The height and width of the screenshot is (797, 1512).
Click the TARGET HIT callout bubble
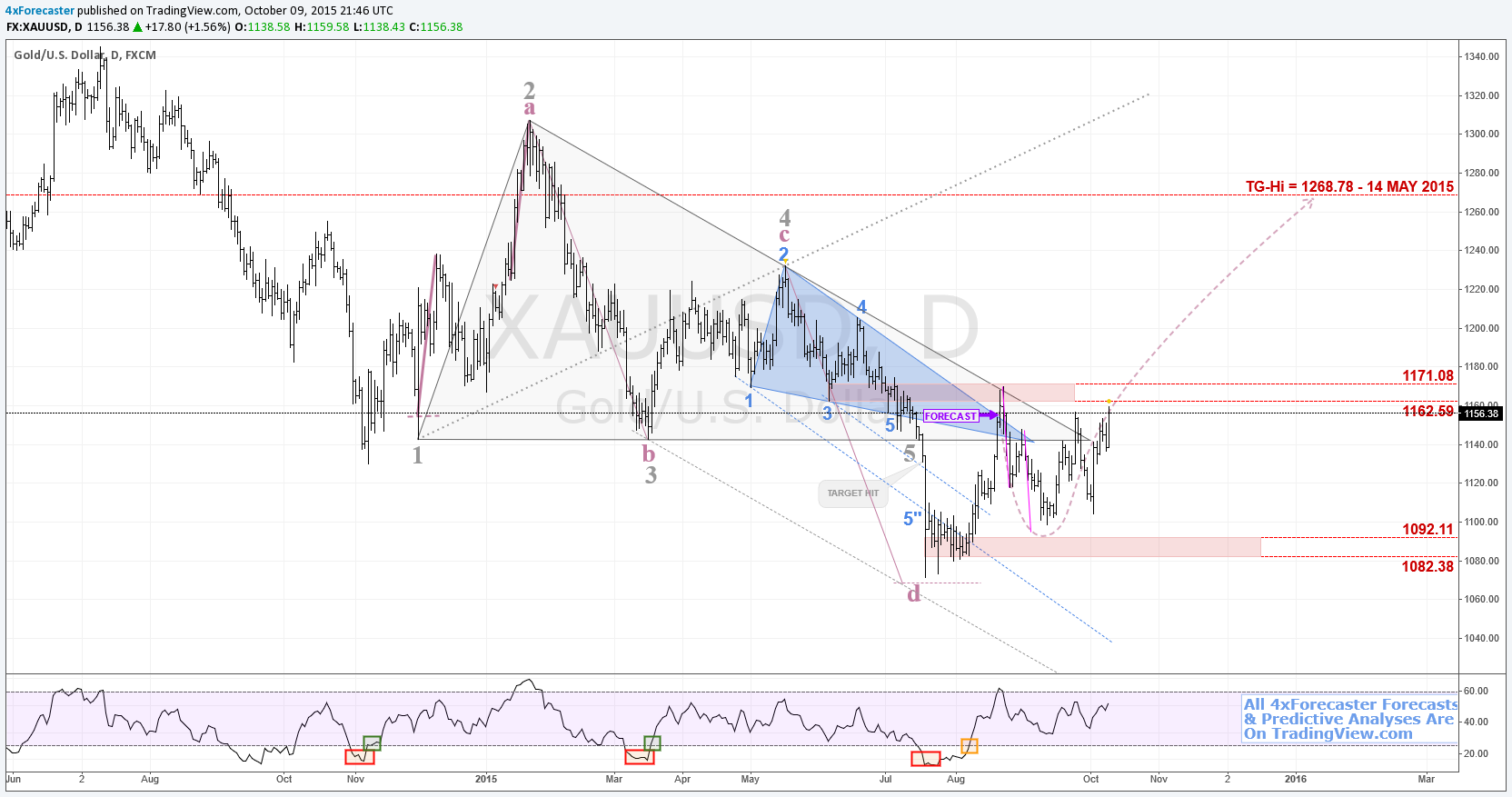(852, 493)
